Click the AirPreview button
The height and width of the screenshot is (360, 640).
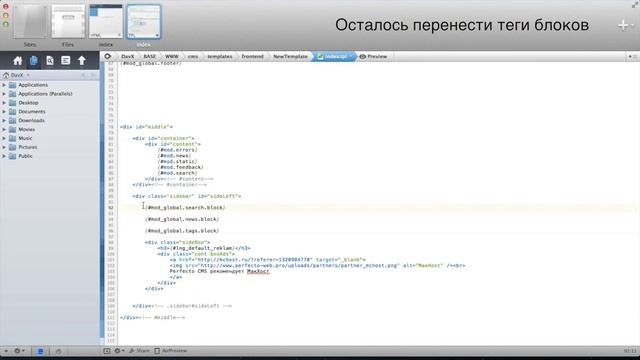[x=171, y=351]
